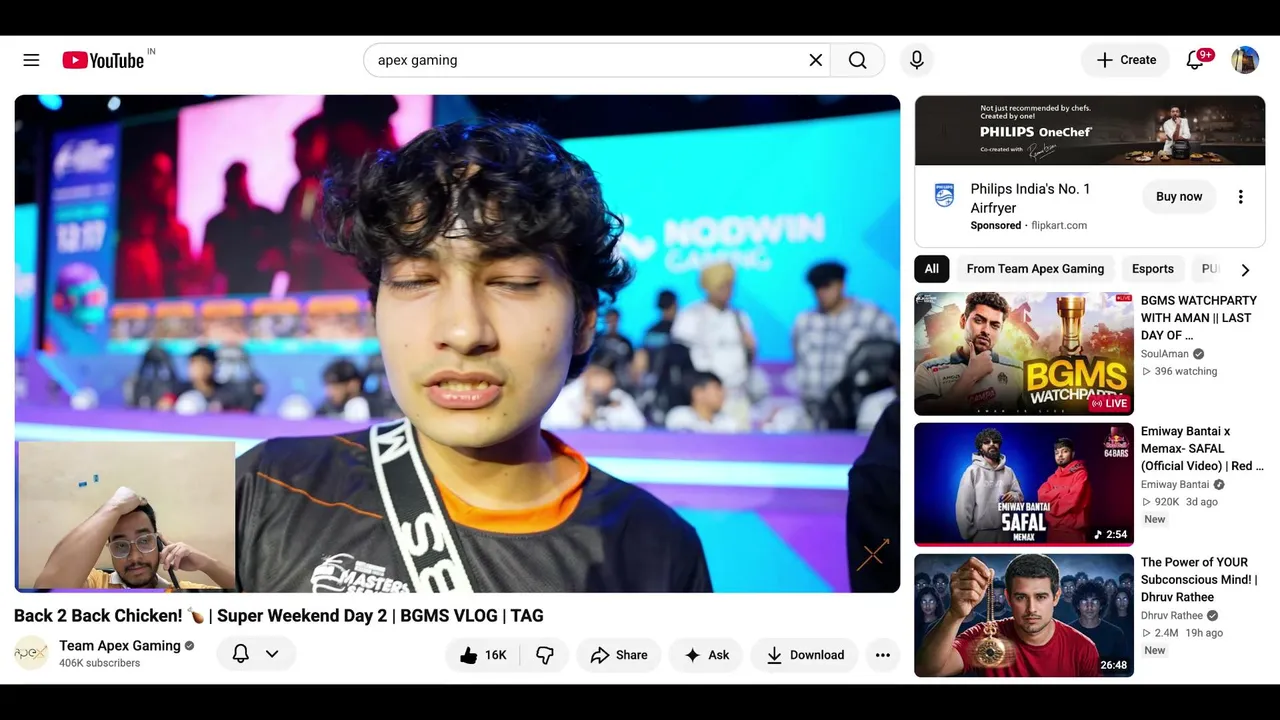Dislike the video
This screenshot has width=1280, height=720.
point(545,655)
